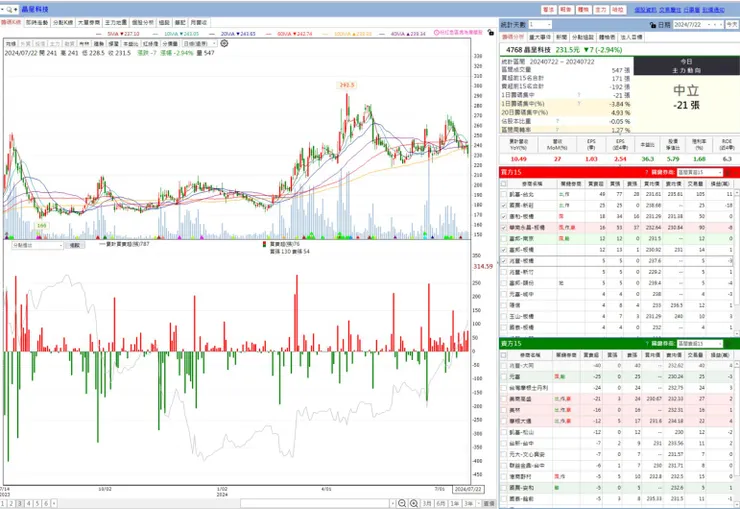Click the red 主力 button in top bar
Viewport: 740px width, 509px height.
click(600, 9)
